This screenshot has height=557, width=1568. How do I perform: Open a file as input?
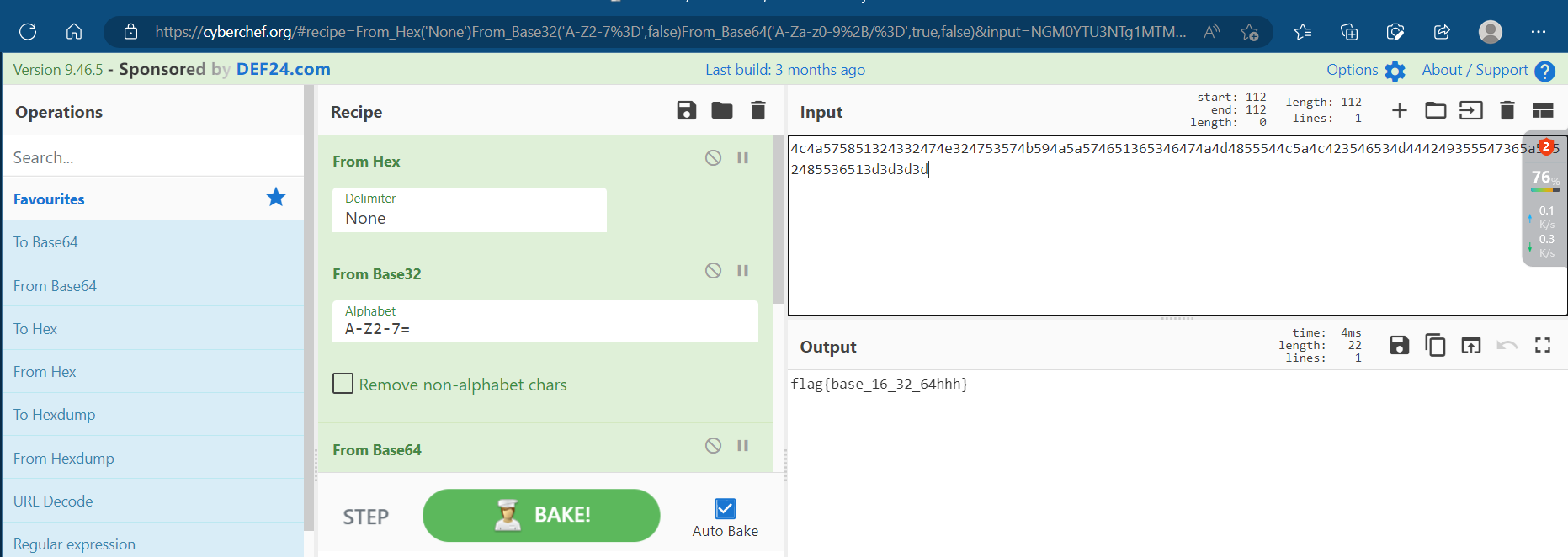point(1435,110)
